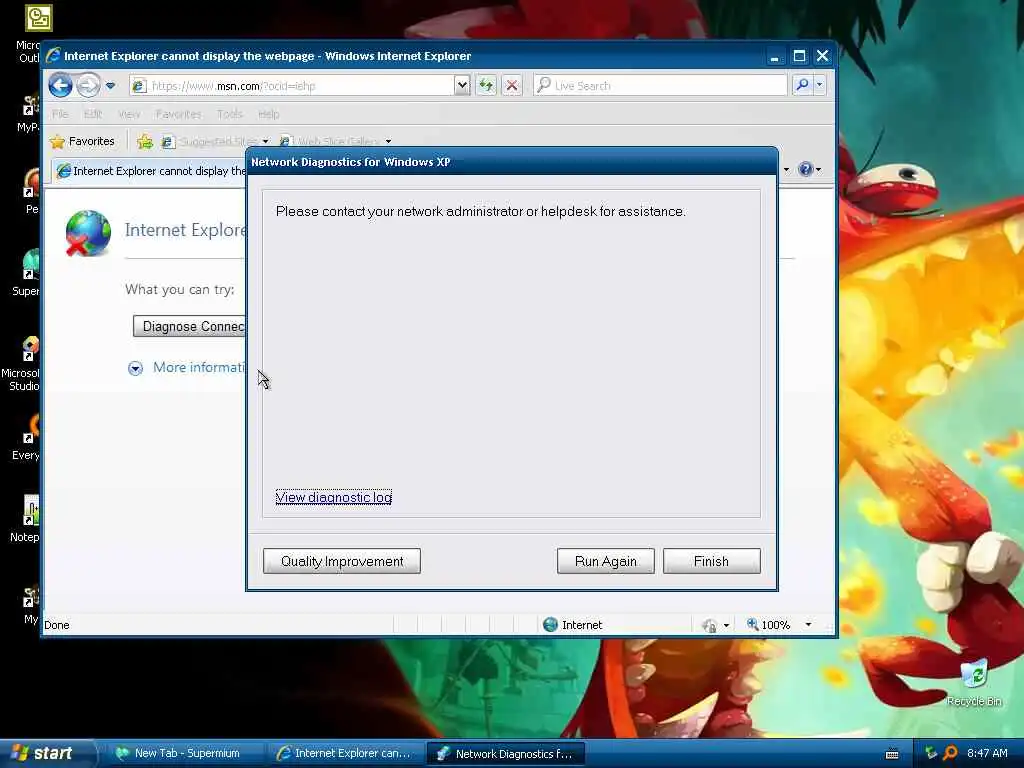Open the View menu
The width and height of the screenshot is (1024, 768).
point(129,114)
